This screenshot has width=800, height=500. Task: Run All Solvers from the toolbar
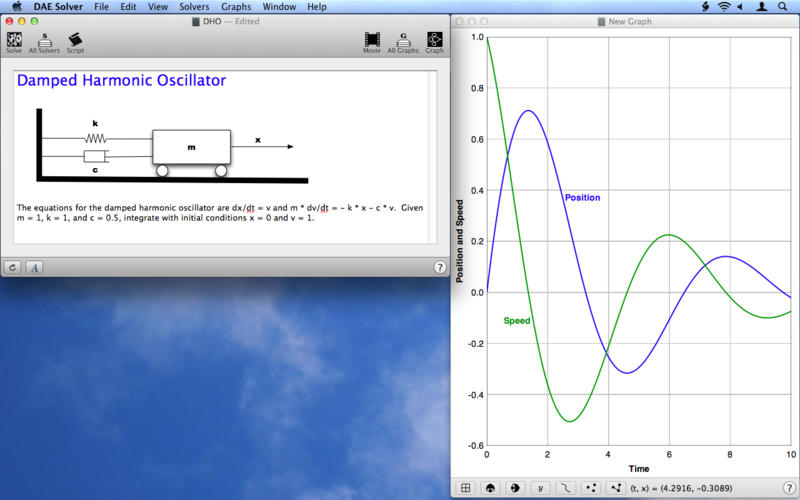(44, 41)
